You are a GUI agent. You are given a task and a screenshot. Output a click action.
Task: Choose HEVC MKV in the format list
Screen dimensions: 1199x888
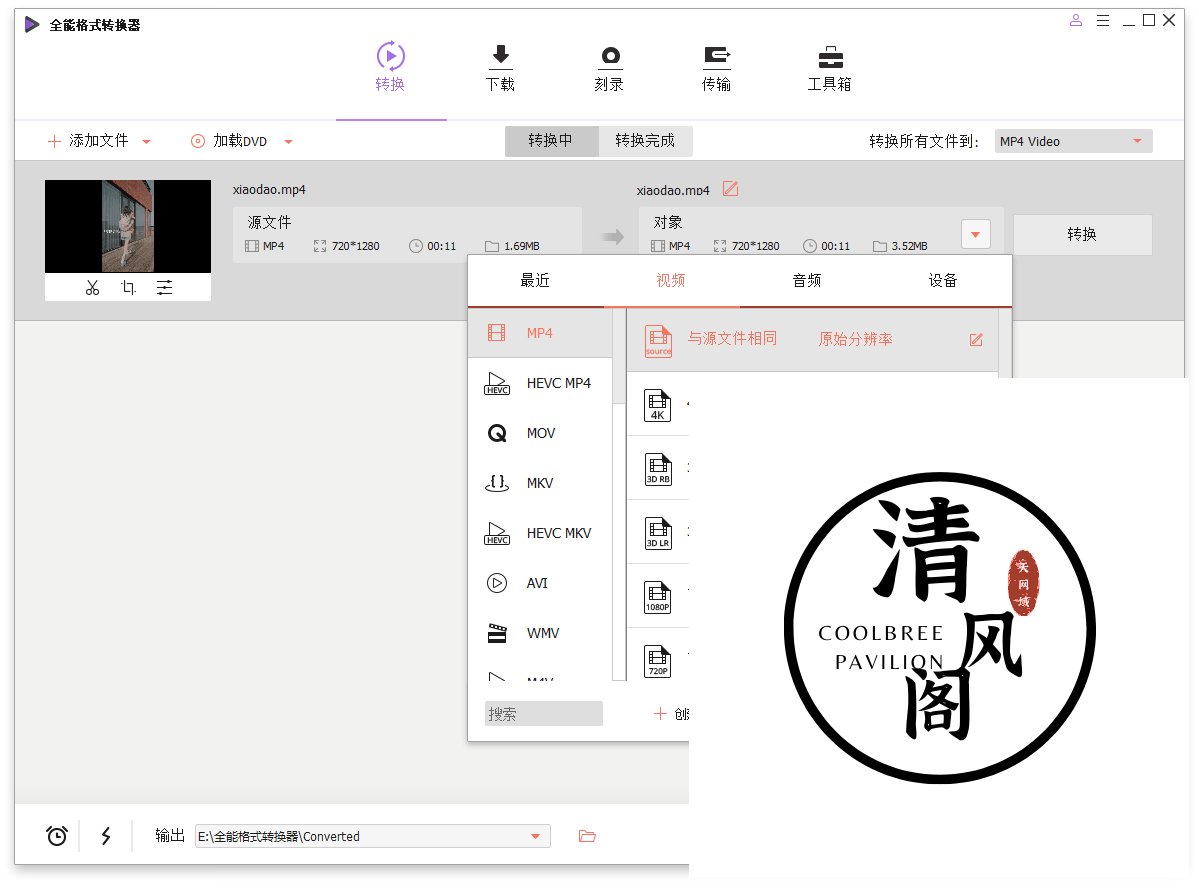pos(540,533)
